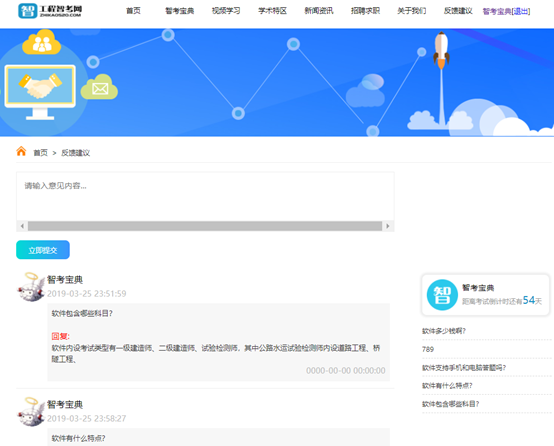Click the 退出 logout link
This screenshot has height=446, width=554.
coord(521,12)
